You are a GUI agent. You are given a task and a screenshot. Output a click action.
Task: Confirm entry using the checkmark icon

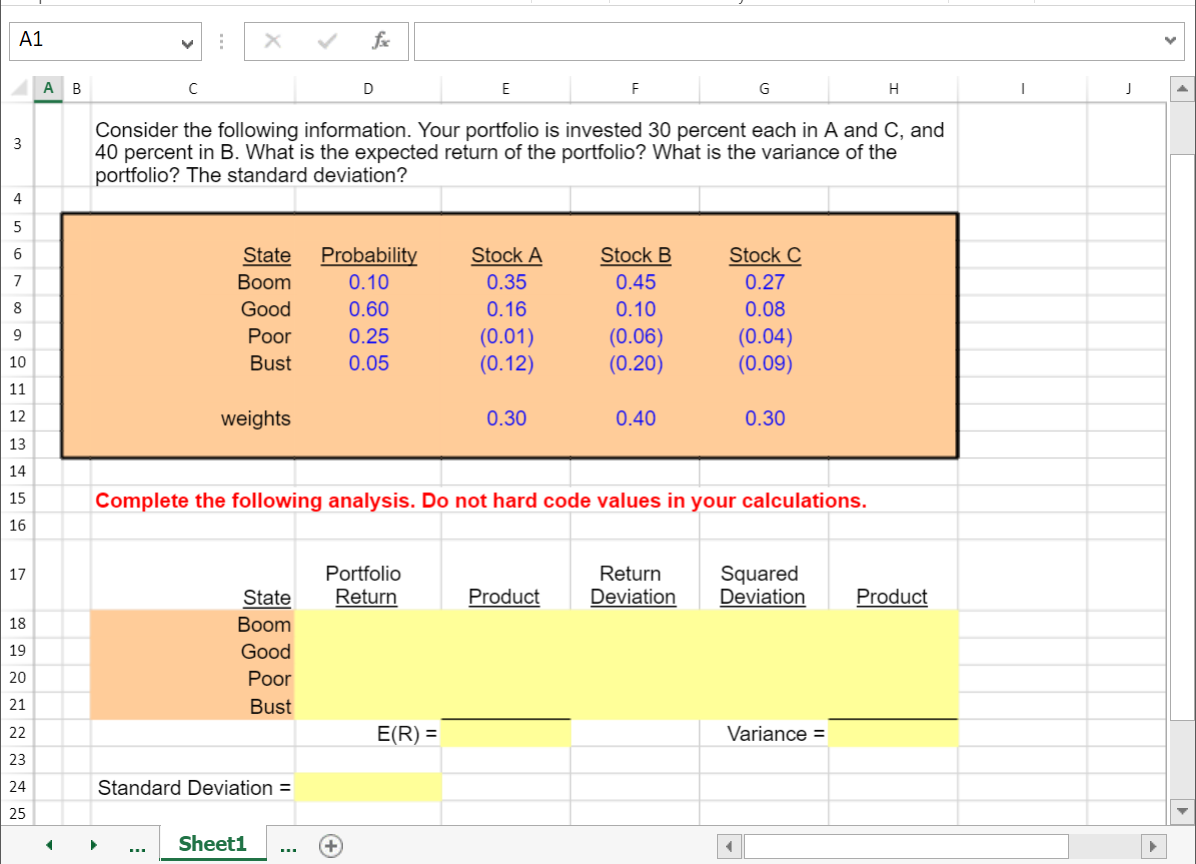[x=327, y=41]
